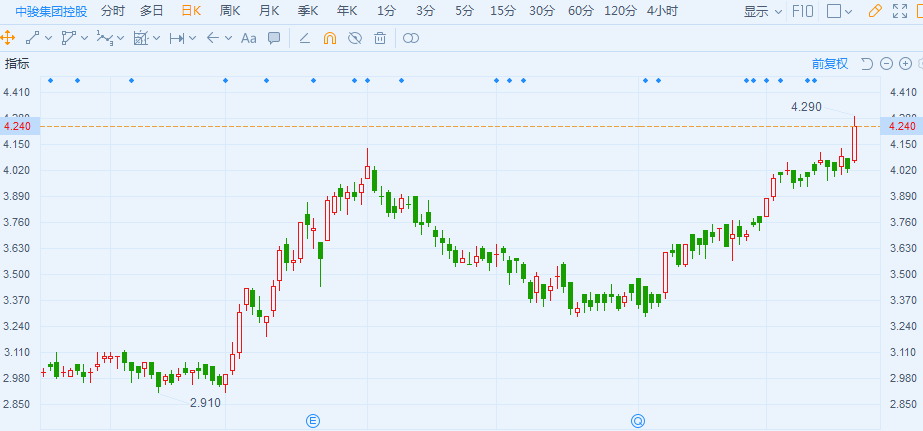
Task: Expand wave tool options arrow
Action: tap(121, 38)
